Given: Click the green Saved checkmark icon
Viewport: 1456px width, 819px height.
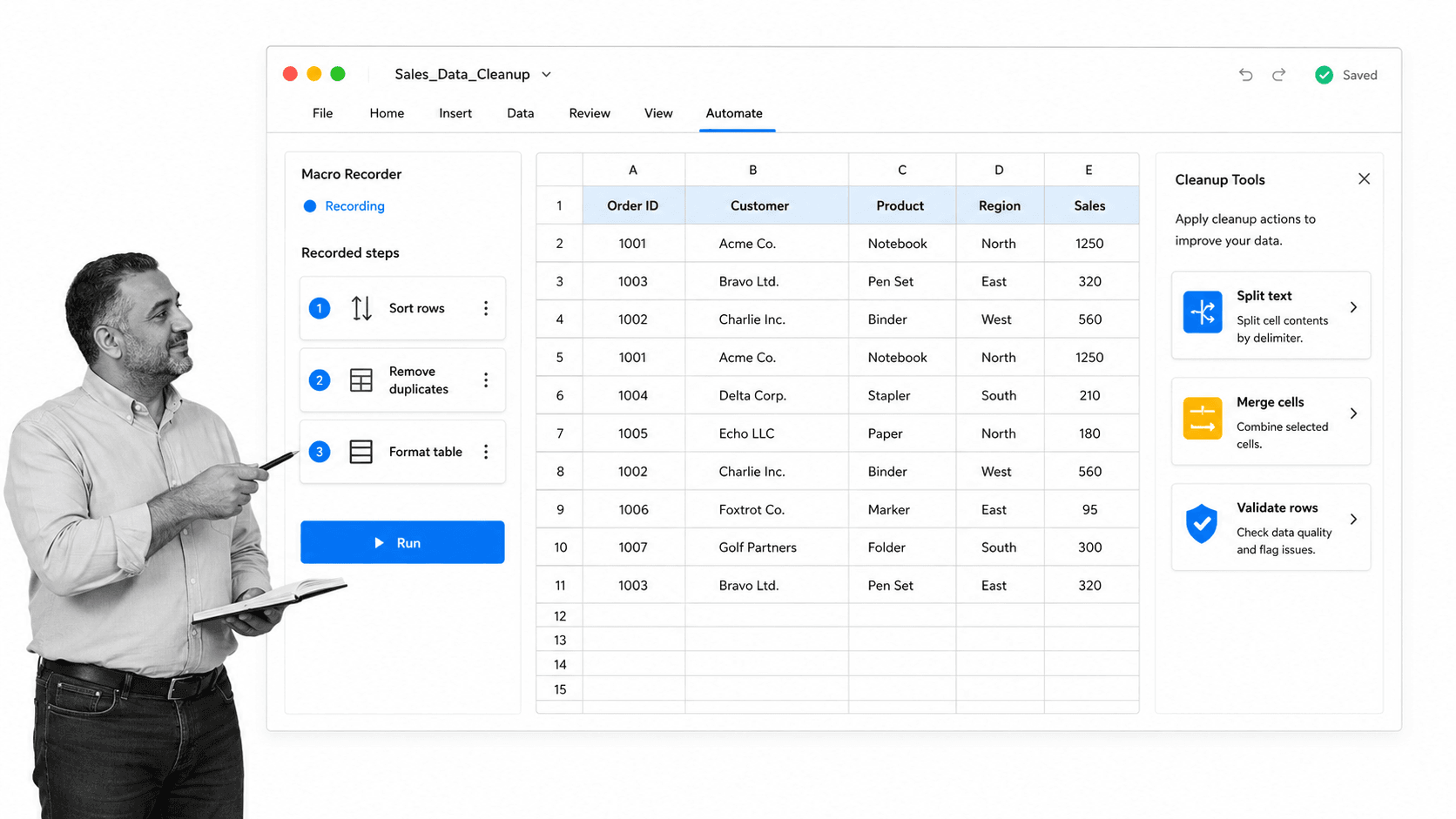Looking at the screenshot, I should click(1324, 75).
